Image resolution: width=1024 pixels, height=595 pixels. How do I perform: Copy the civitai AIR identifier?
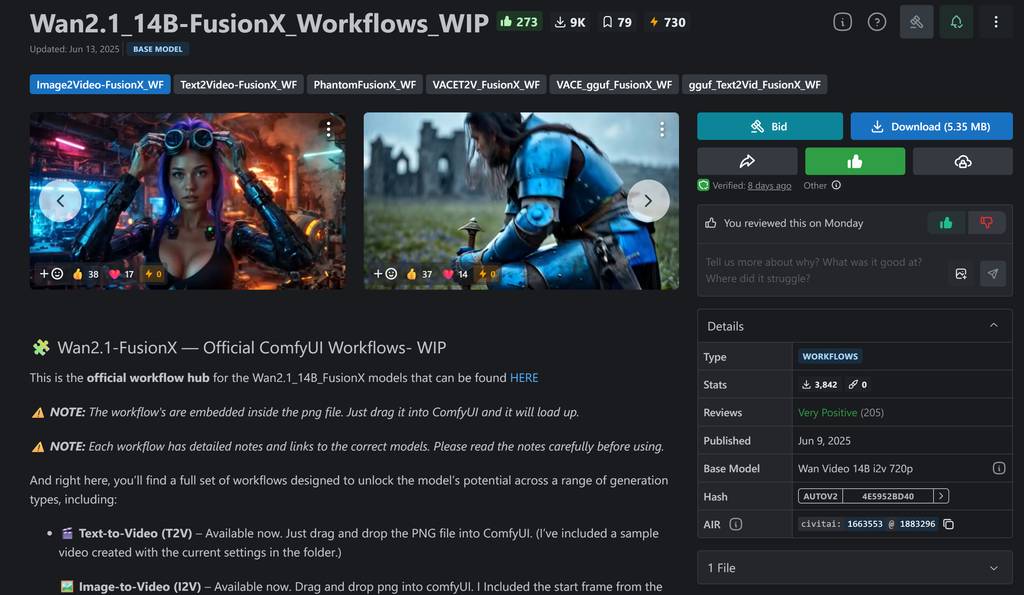948,524
